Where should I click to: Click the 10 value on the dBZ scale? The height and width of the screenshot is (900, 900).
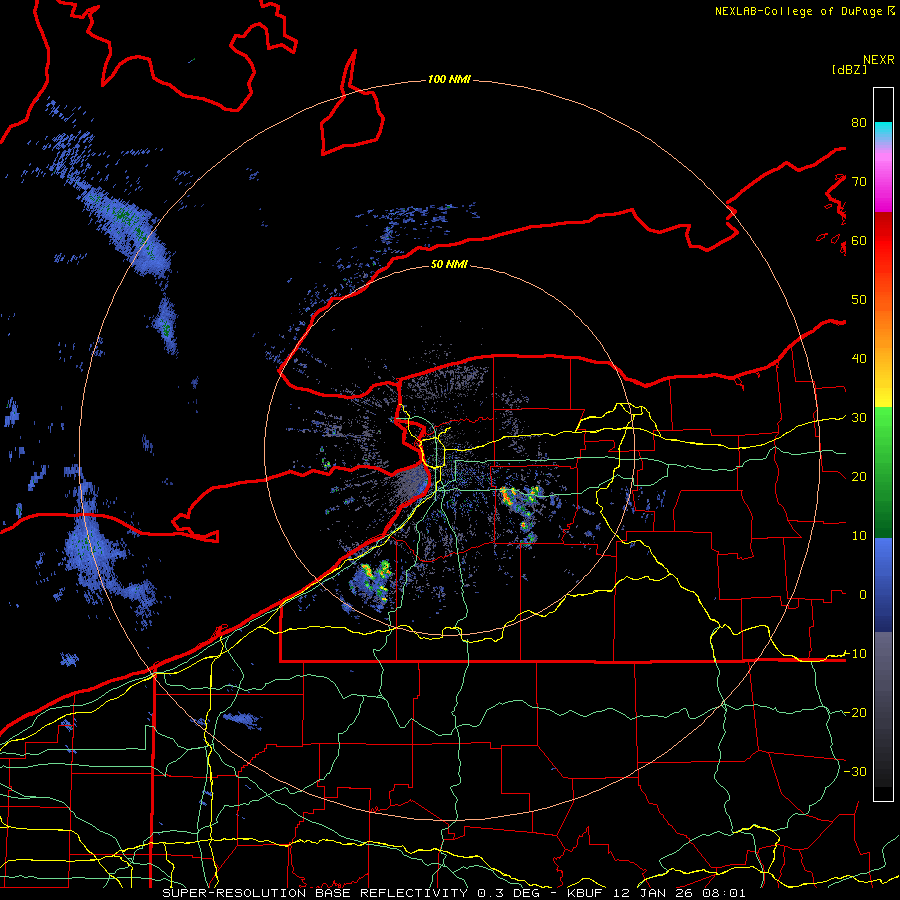(x=859, y=536)
